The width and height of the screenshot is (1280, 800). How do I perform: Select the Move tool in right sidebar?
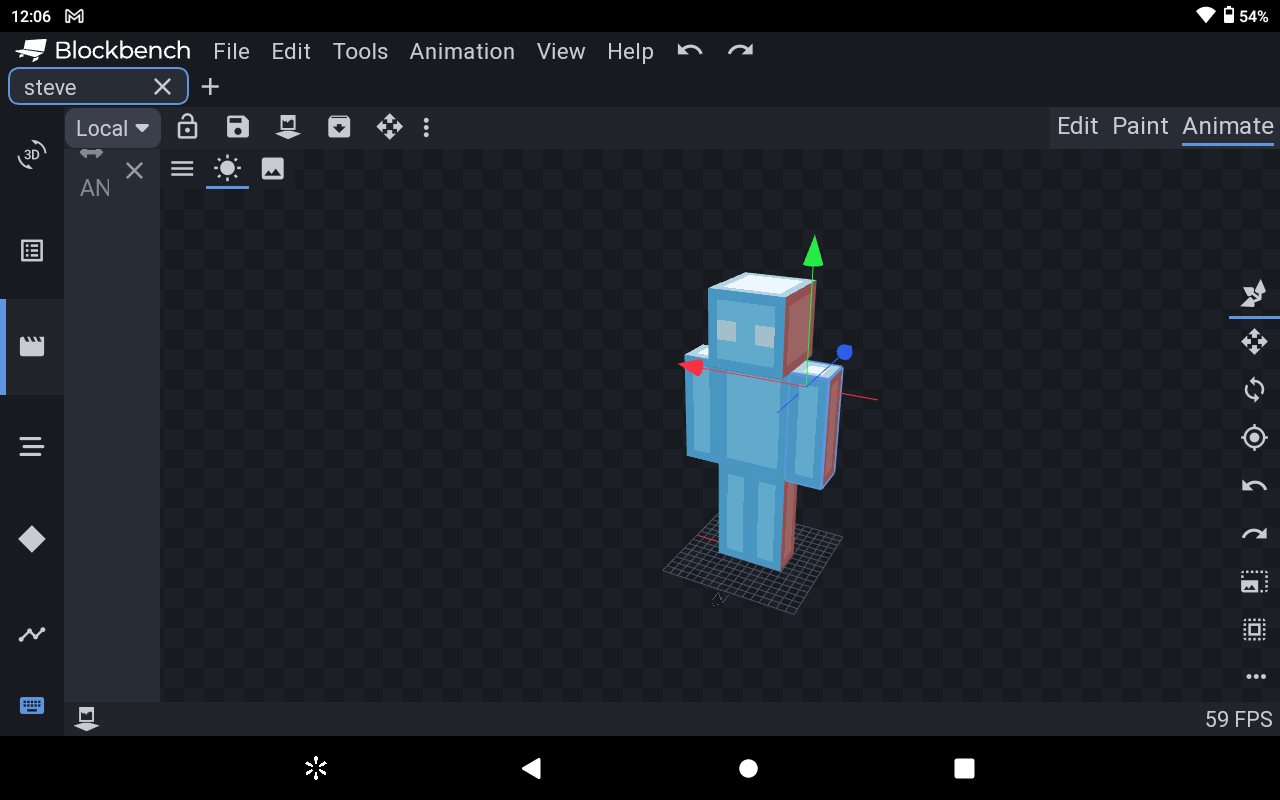(1254, 342)
